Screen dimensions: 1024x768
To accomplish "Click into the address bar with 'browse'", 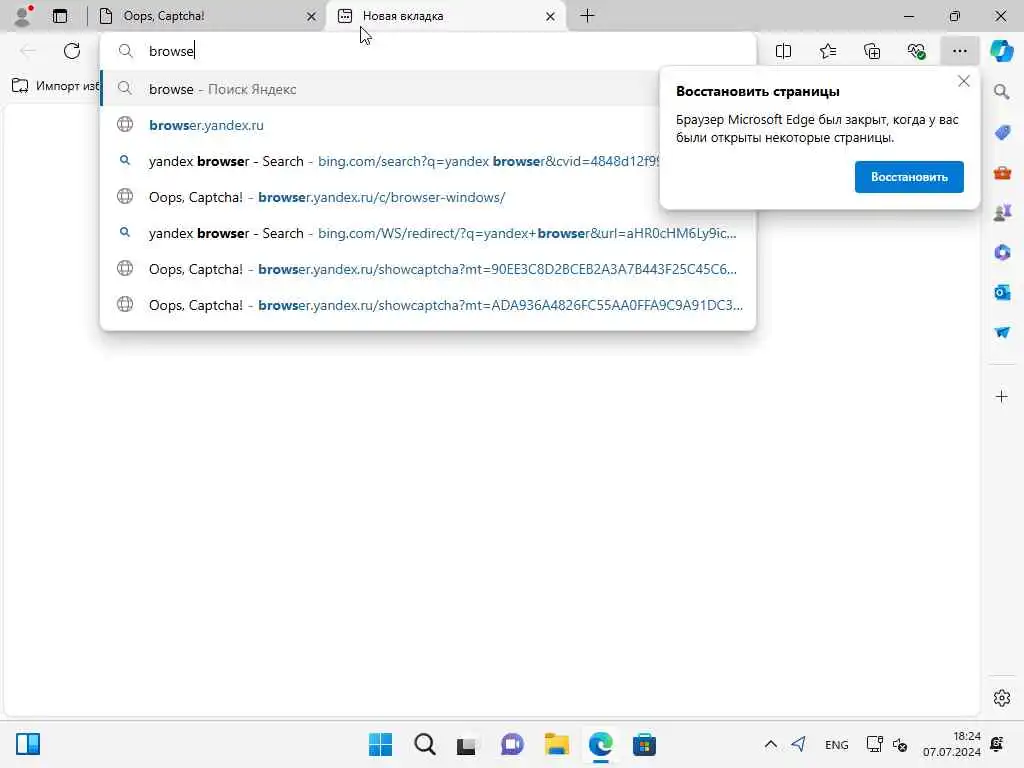I will tap(428, 51).
